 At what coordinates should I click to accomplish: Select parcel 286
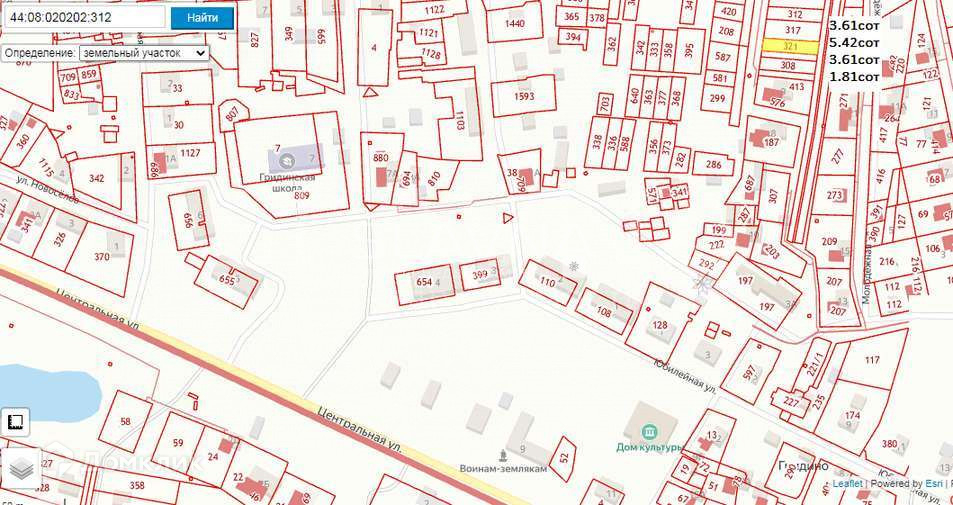[x=713, y=164]
